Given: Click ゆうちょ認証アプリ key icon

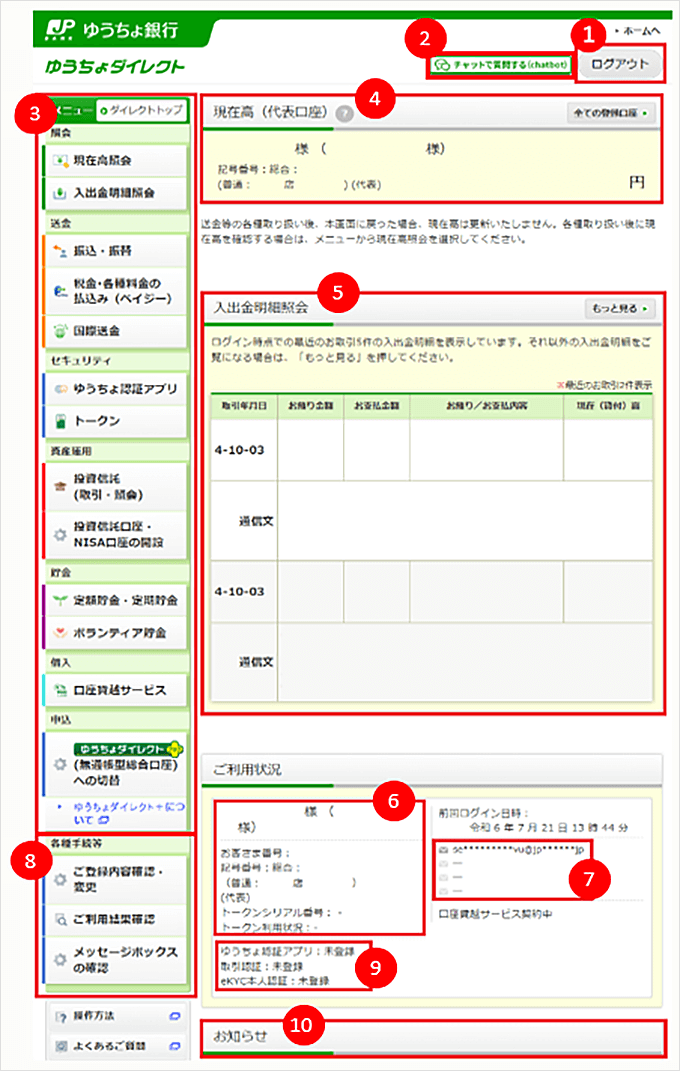Looking at the screenshot, I should tap(61, 389).
